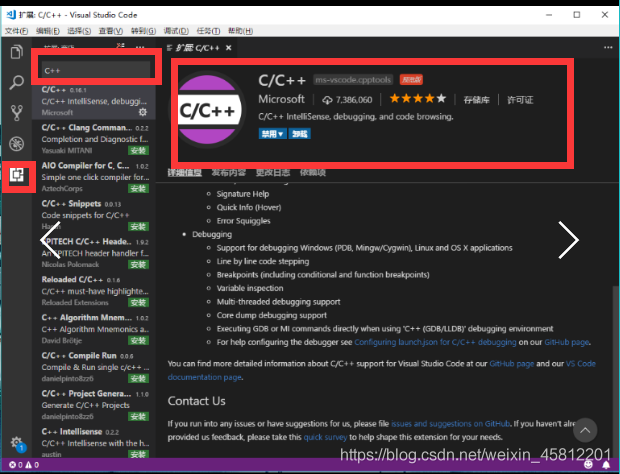Install C/C++ Project Generator extension

click(138, 416)
